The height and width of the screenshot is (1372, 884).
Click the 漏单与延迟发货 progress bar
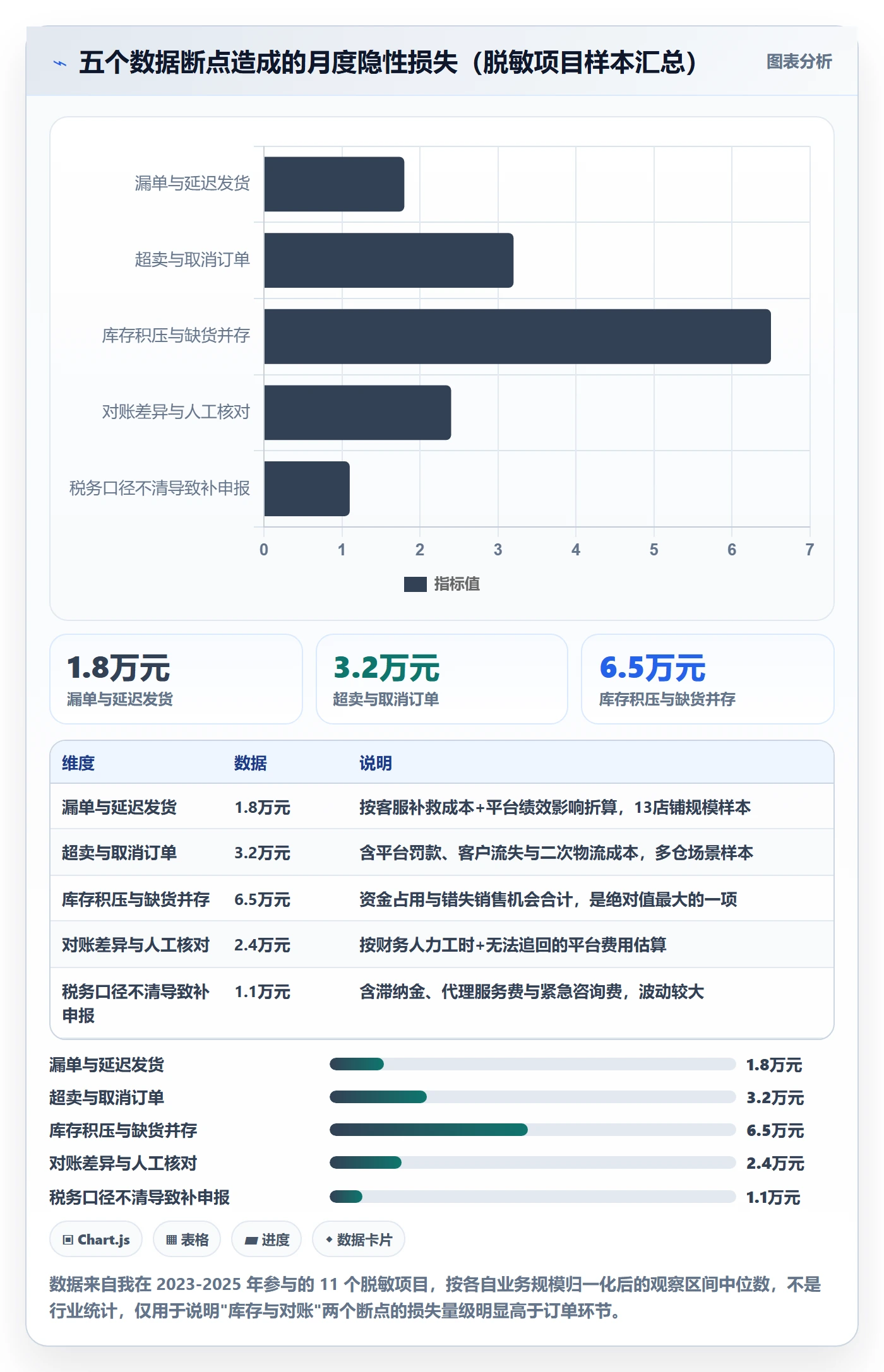point(533,1064)
